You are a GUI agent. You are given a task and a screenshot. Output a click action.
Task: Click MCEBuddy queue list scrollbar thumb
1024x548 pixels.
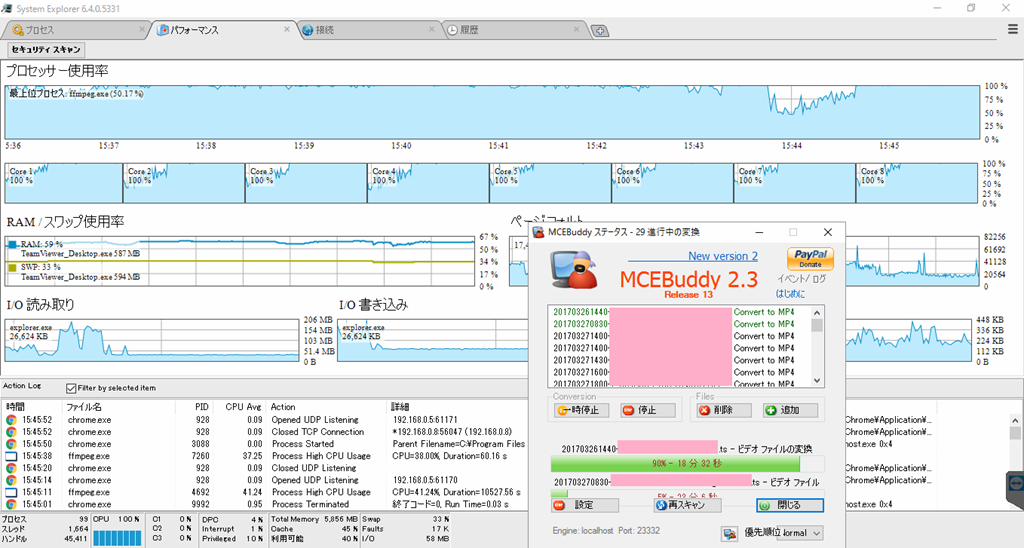point(816,325)
